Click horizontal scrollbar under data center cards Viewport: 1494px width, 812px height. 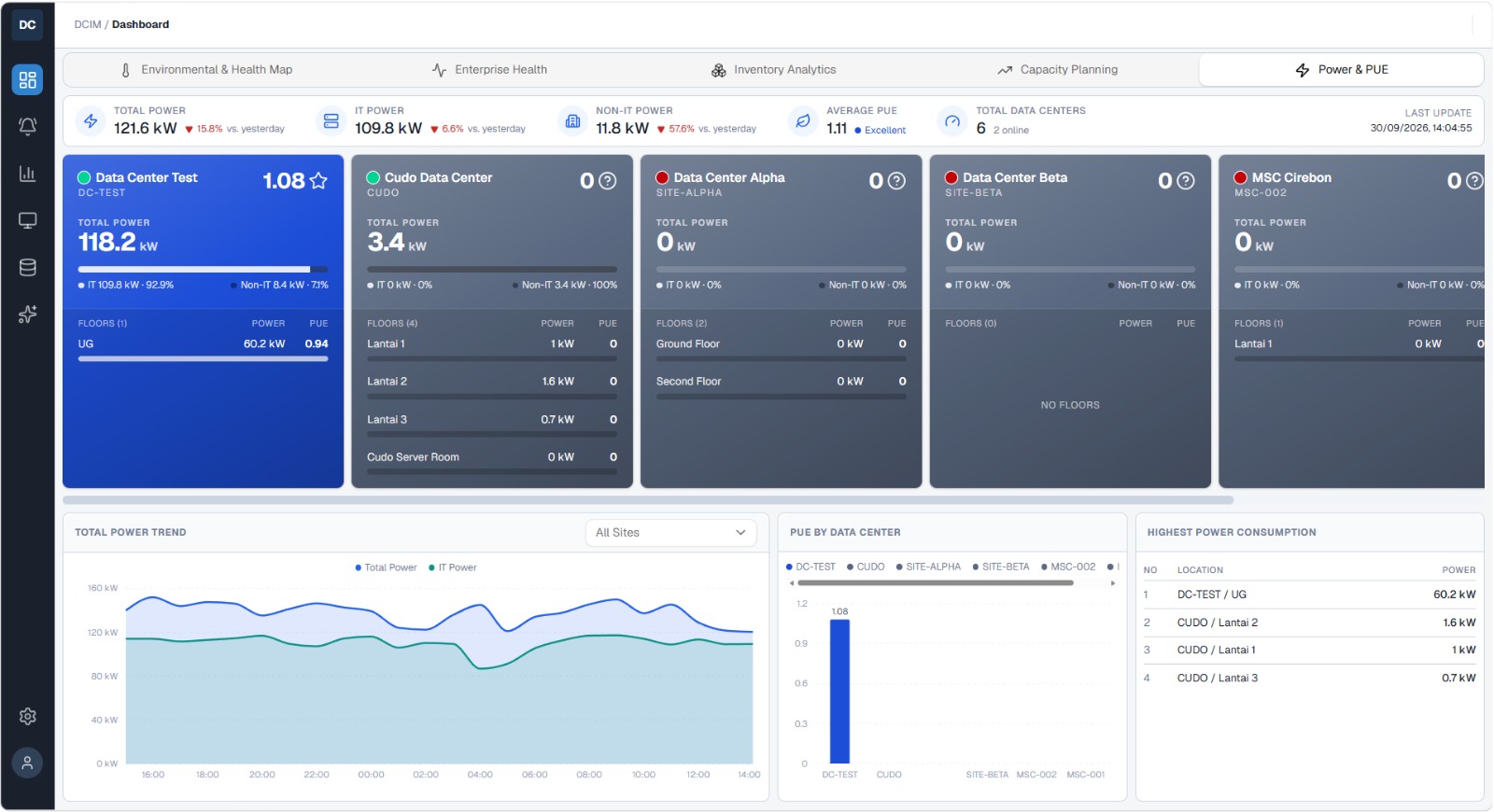(x=648, y=500)
